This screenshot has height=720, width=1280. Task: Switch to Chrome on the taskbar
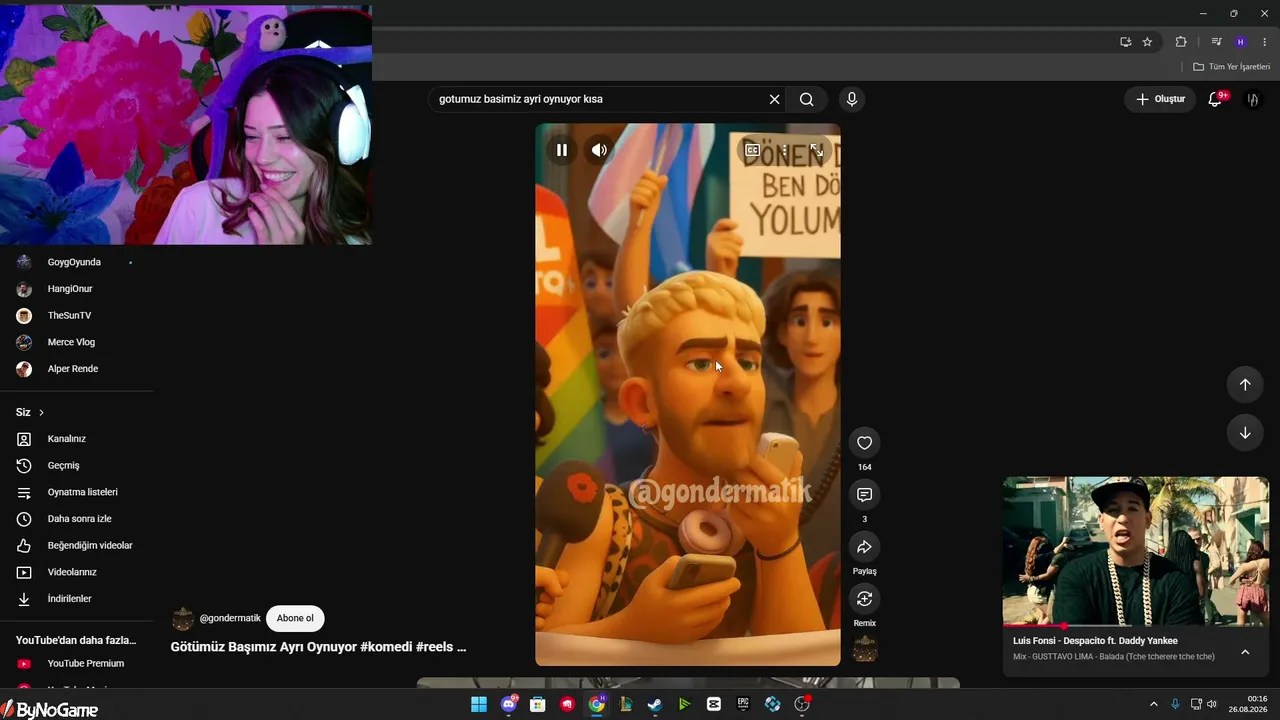coord(597,705)
